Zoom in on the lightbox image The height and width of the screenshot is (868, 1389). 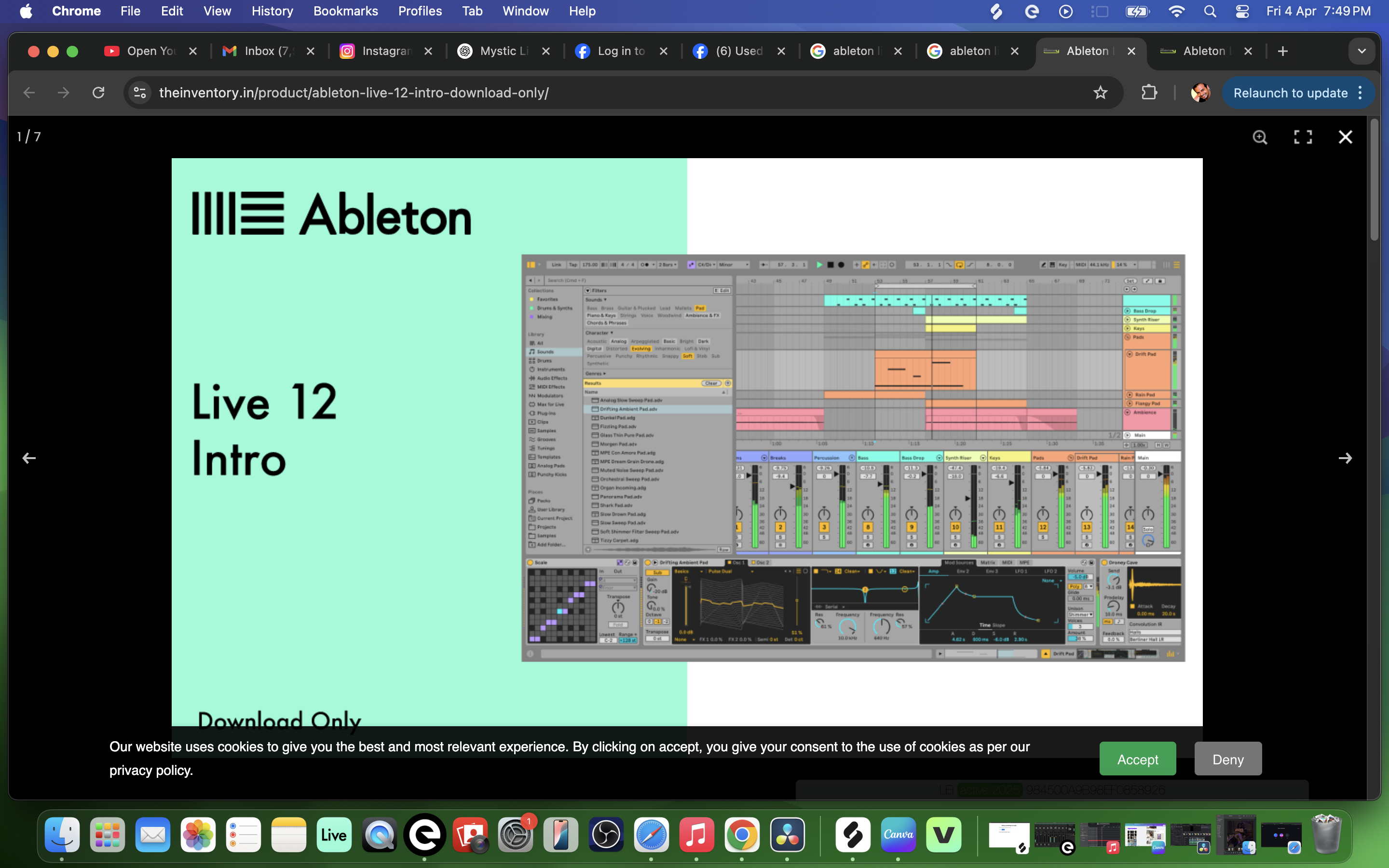click(1260, 137)
